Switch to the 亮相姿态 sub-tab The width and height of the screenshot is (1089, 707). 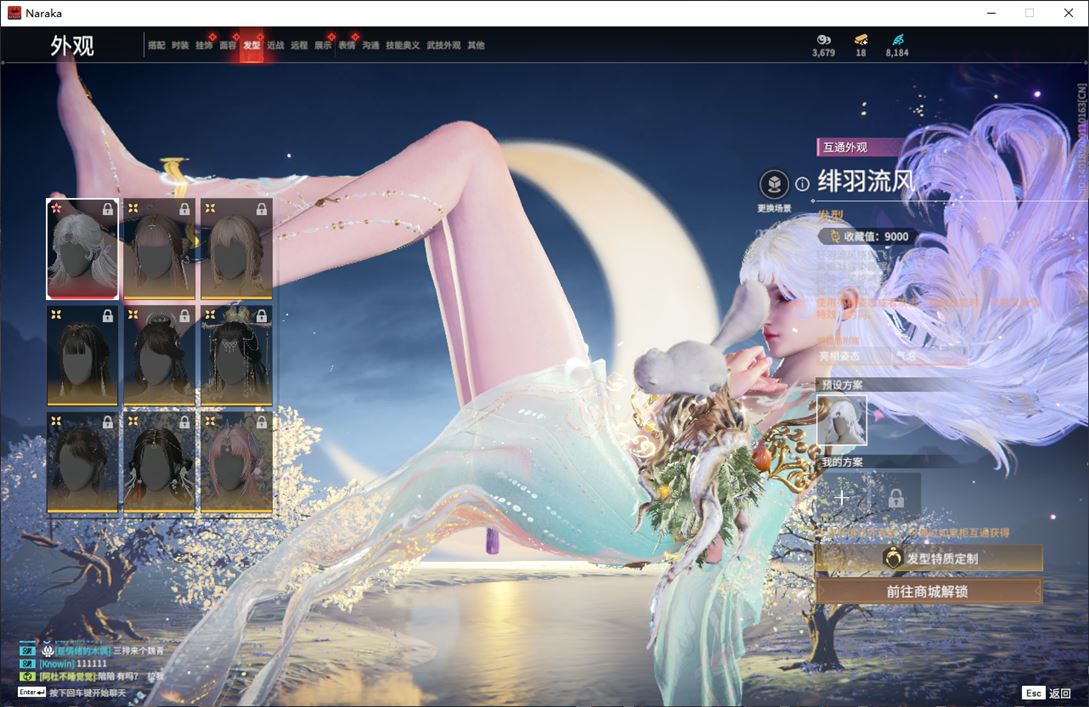[840, 356]
